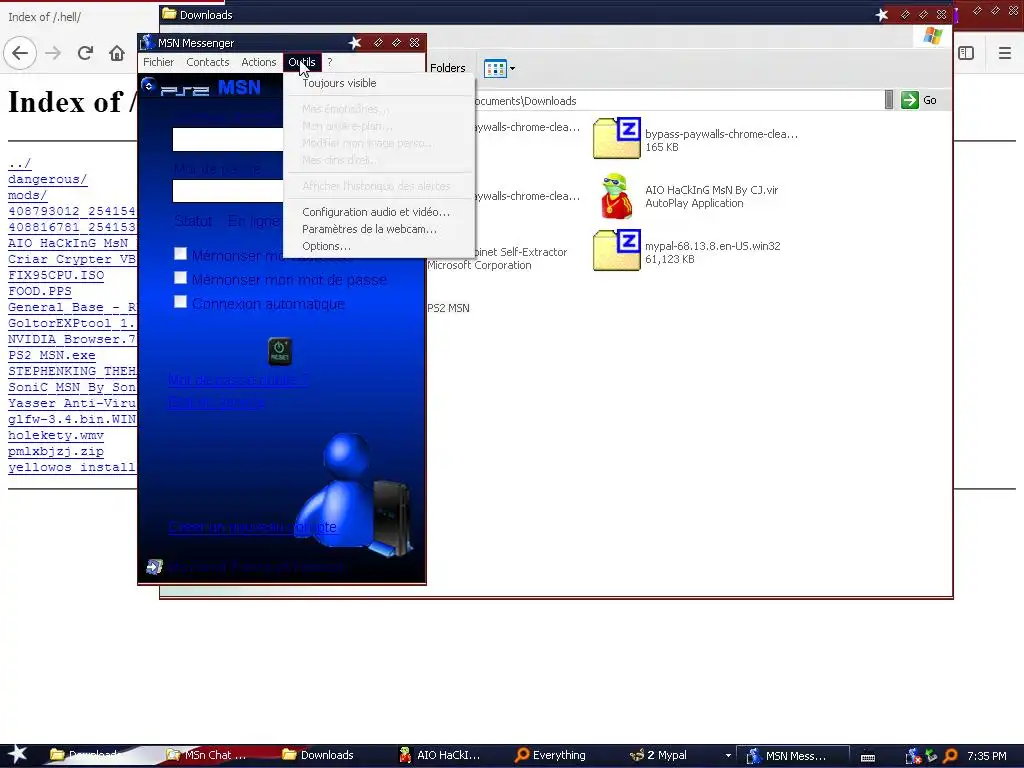Click the browser home button

[x=117, y=53]
